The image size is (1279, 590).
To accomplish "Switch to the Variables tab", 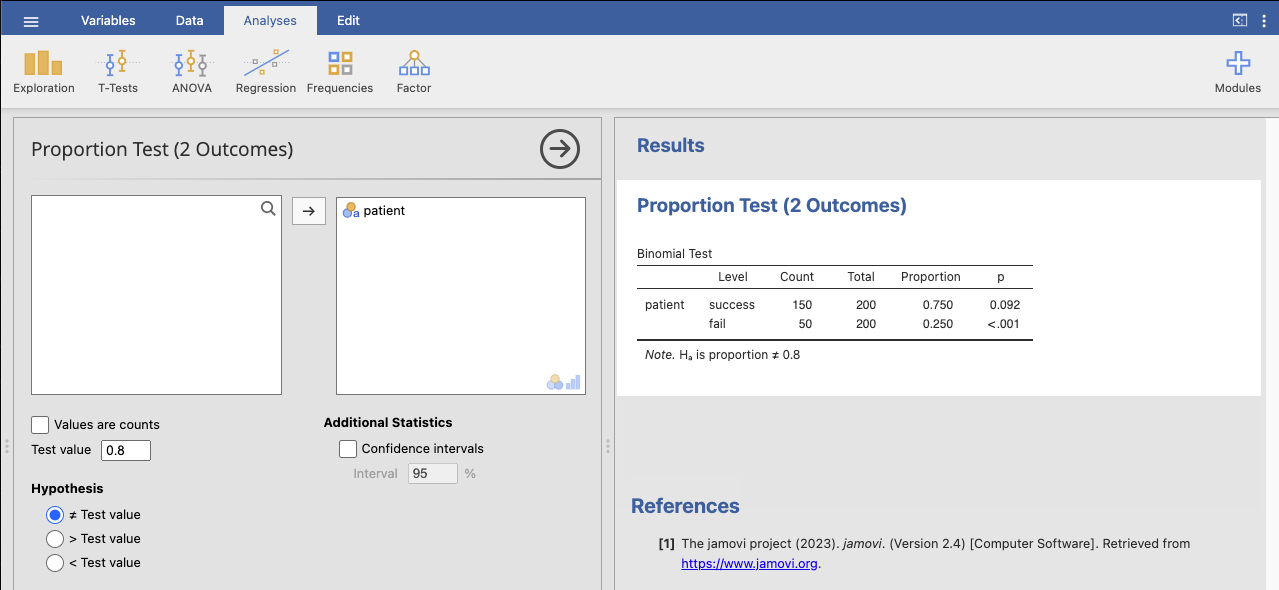I will (x=108, y=20).
